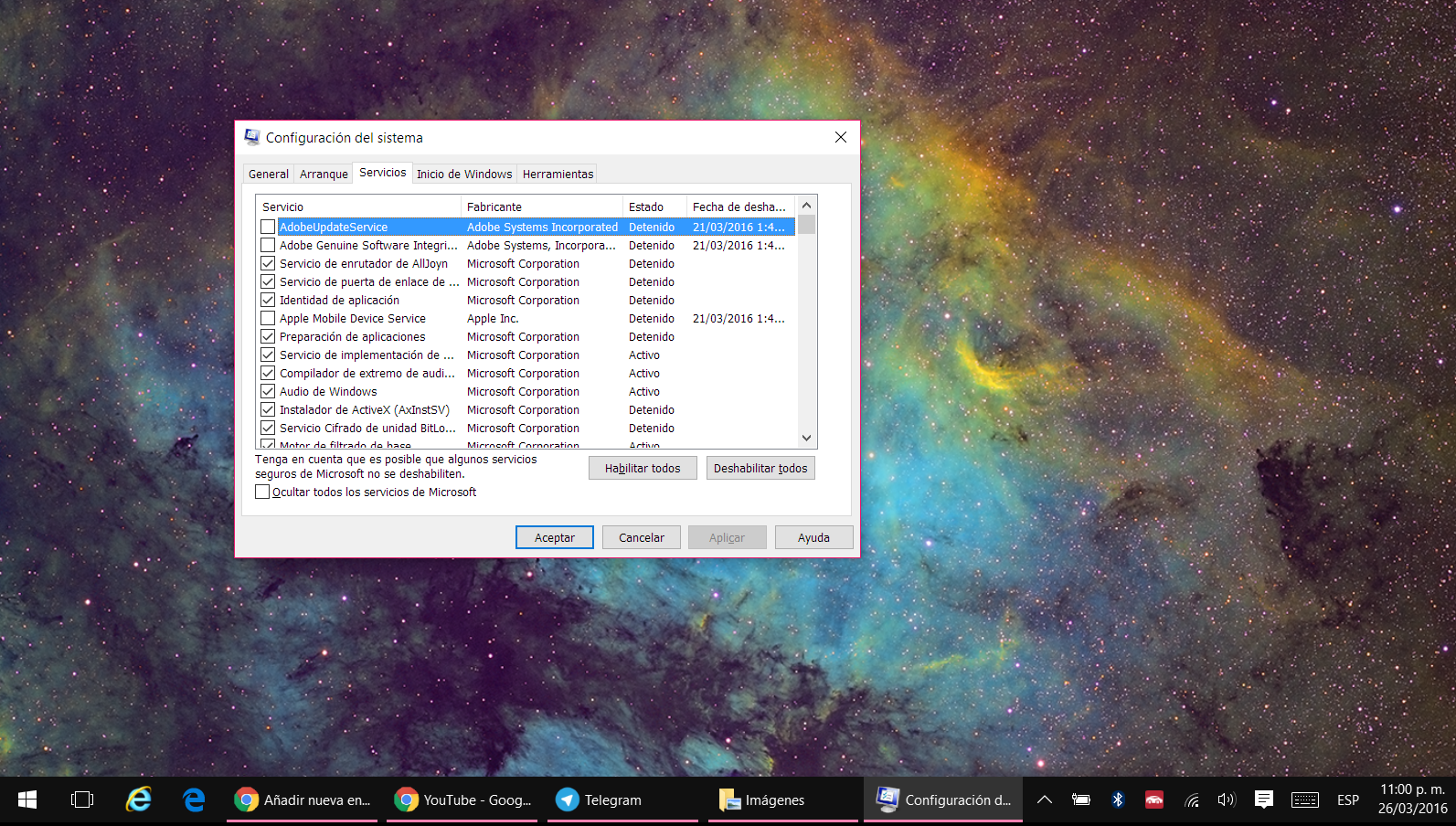Sort by the Estado column header
The width and height of the screenshot is (1456, 826).
[654, 206]
